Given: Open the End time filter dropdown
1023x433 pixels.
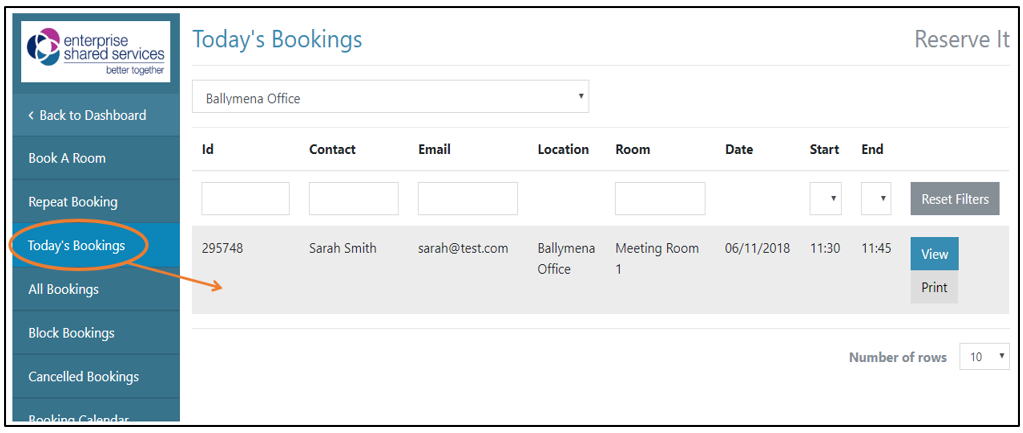Looking at the screenshot, I should pyautogui.click(x=876, y=199).
